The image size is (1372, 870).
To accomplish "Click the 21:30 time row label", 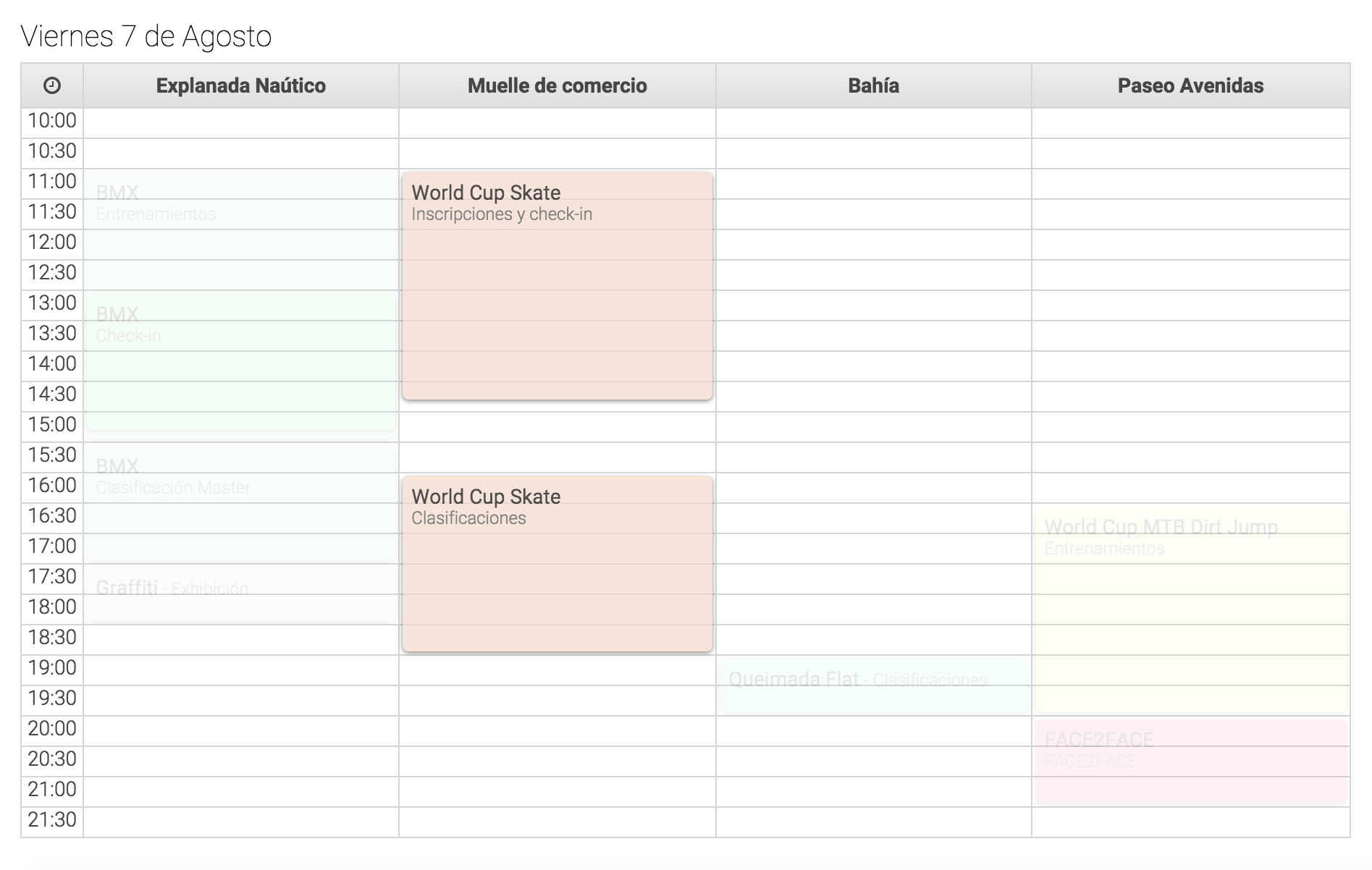I will pos(52,820).
